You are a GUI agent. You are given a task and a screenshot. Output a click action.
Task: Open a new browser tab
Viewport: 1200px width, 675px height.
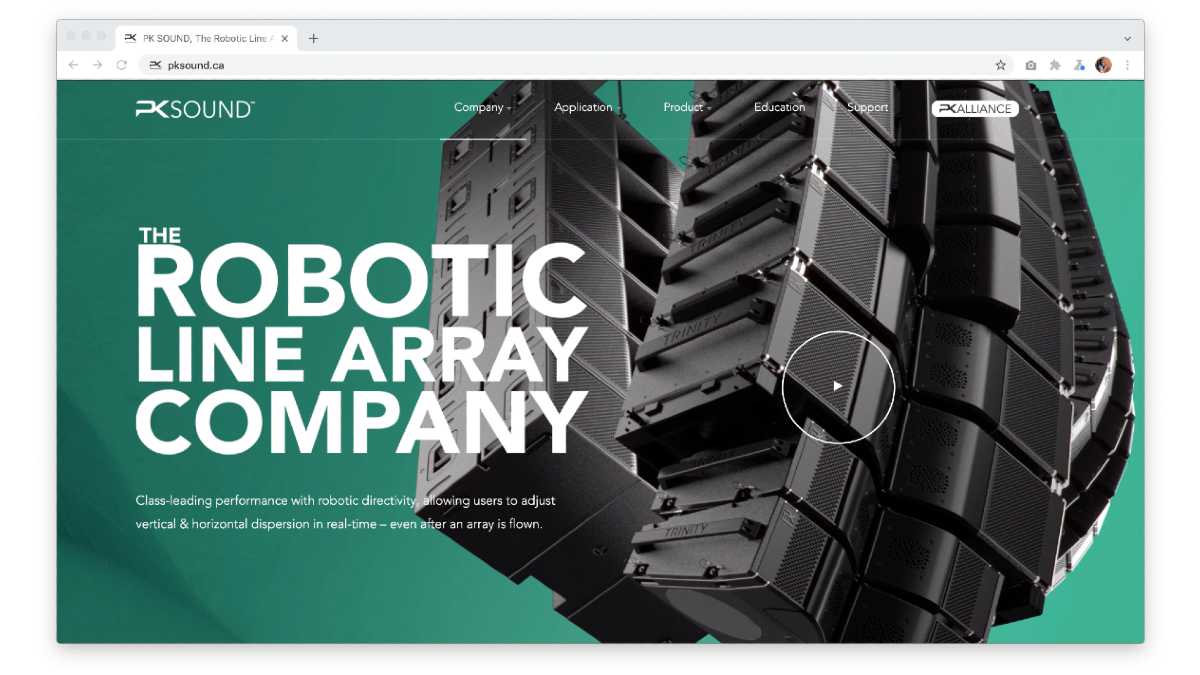point(313,38)
